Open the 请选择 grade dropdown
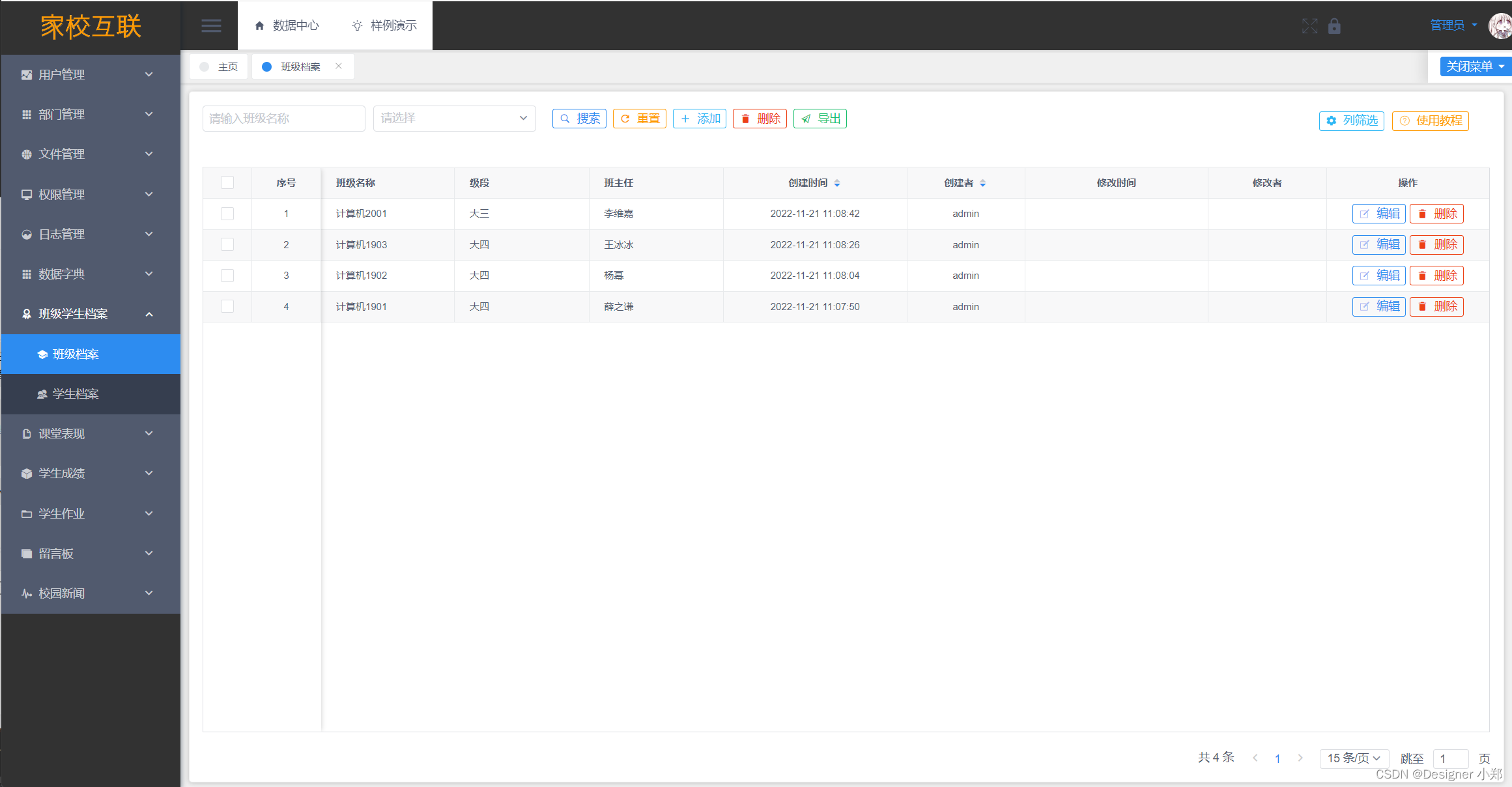This screenshot has width=1512, height=787. (454, 119)
